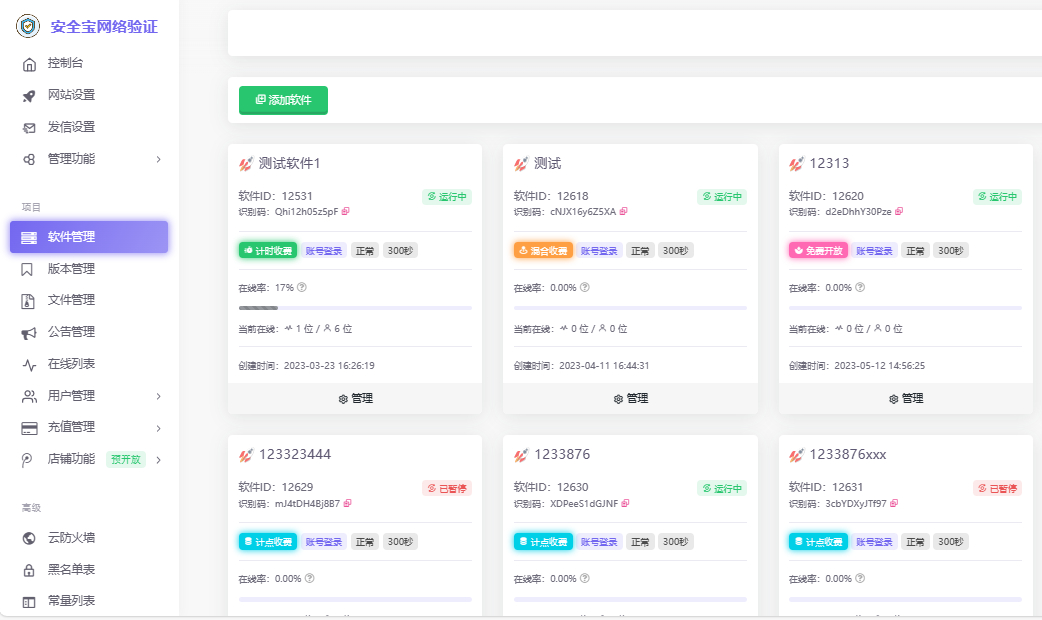
Task: Click the 公告管理 megaphone icon
Action: click(x=30, y=332)
